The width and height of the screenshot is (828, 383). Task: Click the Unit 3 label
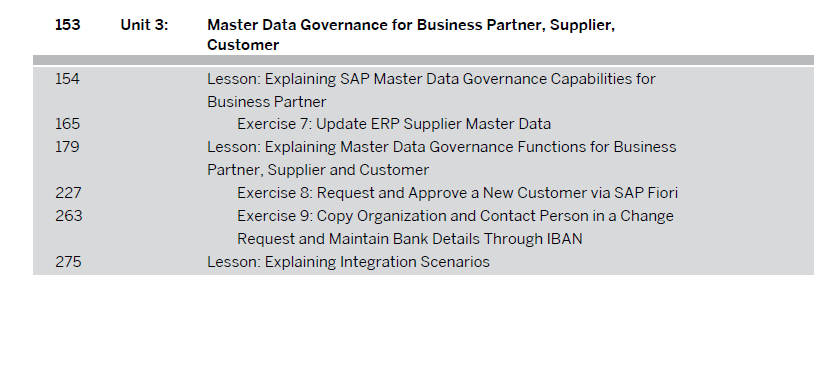tap(144, 25)
